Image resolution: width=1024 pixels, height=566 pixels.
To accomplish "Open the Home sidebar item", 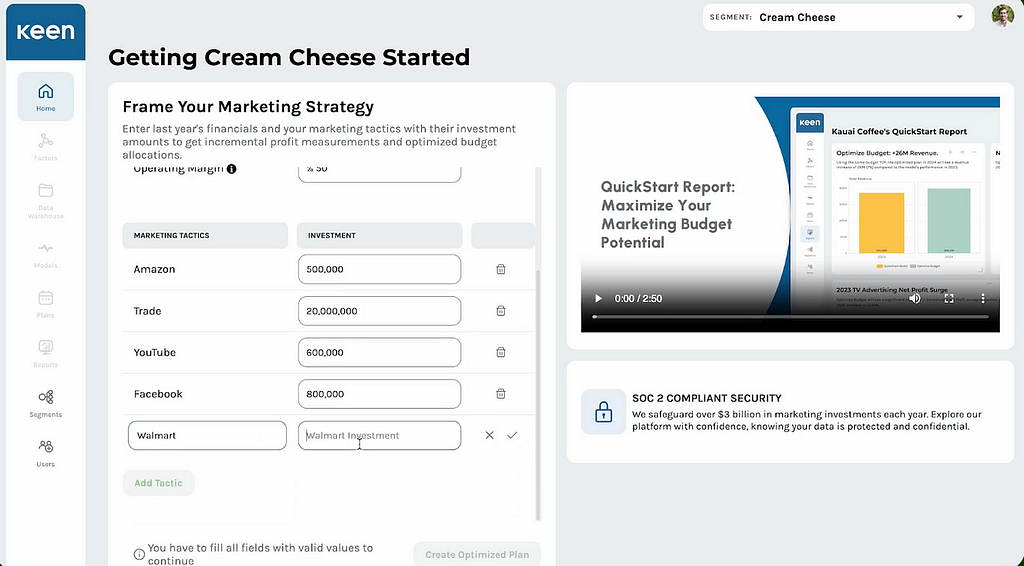I will click(46, 97).
